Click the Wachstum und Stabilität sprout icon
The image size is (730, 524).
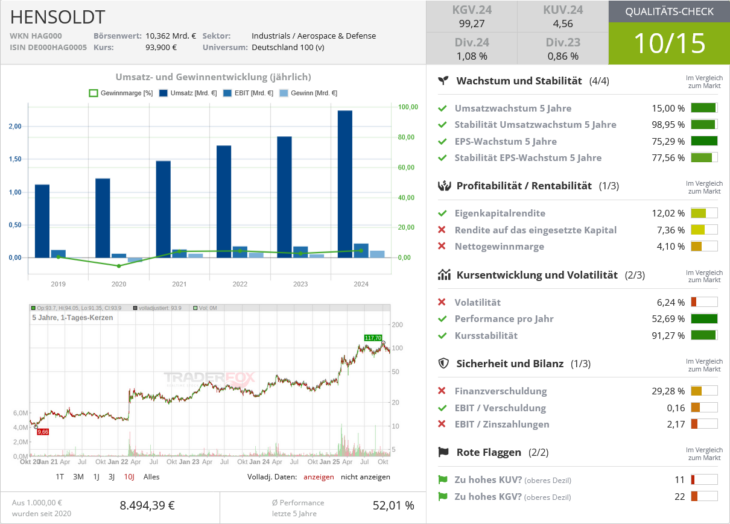coord(443,81)
